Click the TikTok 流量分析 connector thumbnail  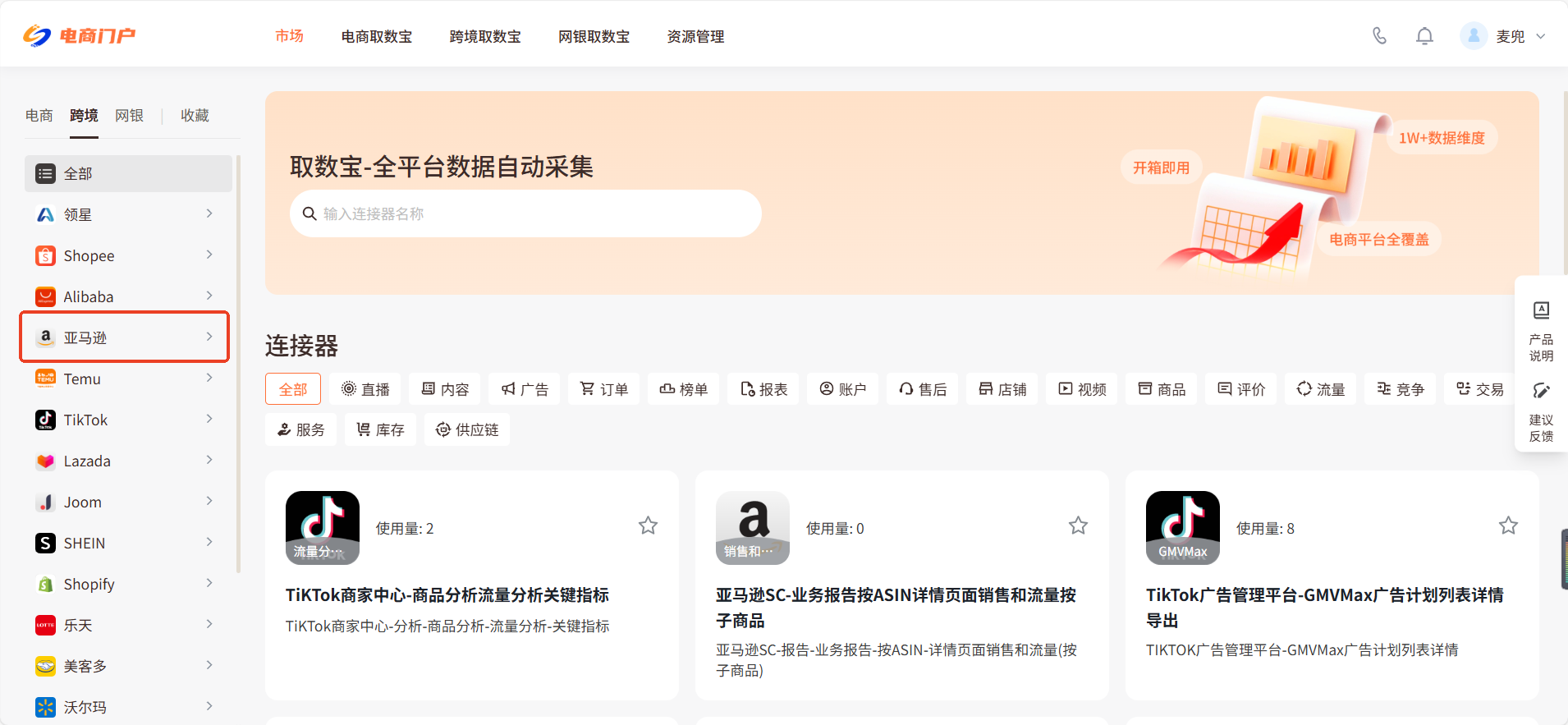pos(322,528)
